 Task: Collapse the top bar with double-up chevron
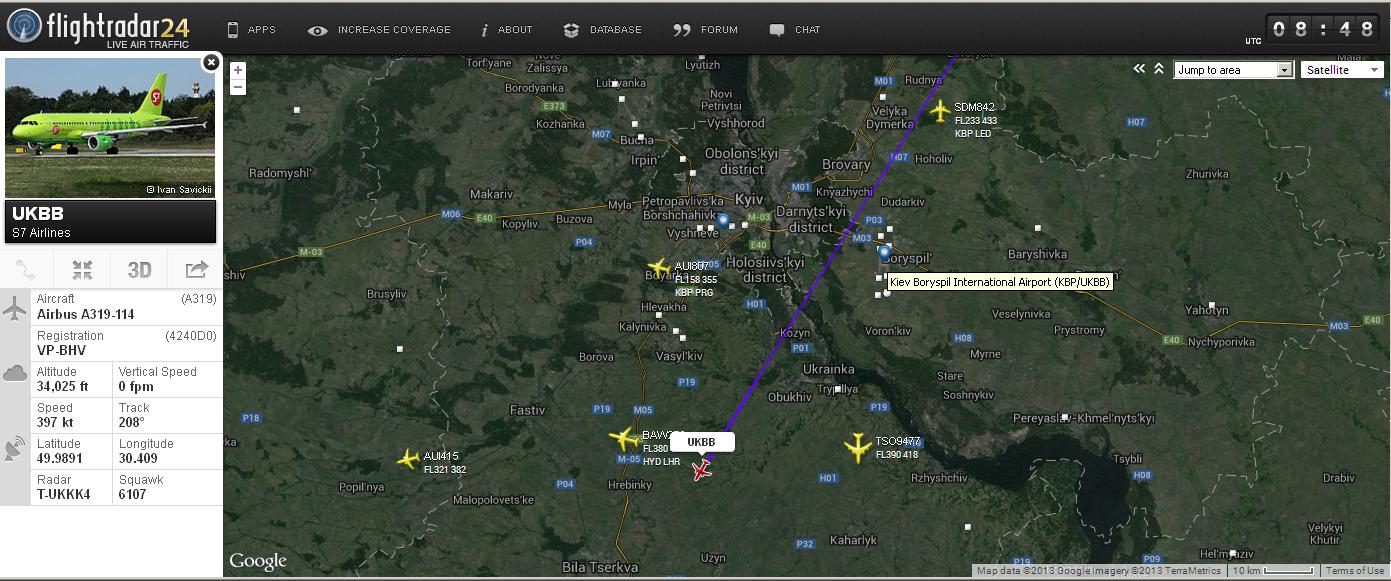[1159, 69]
